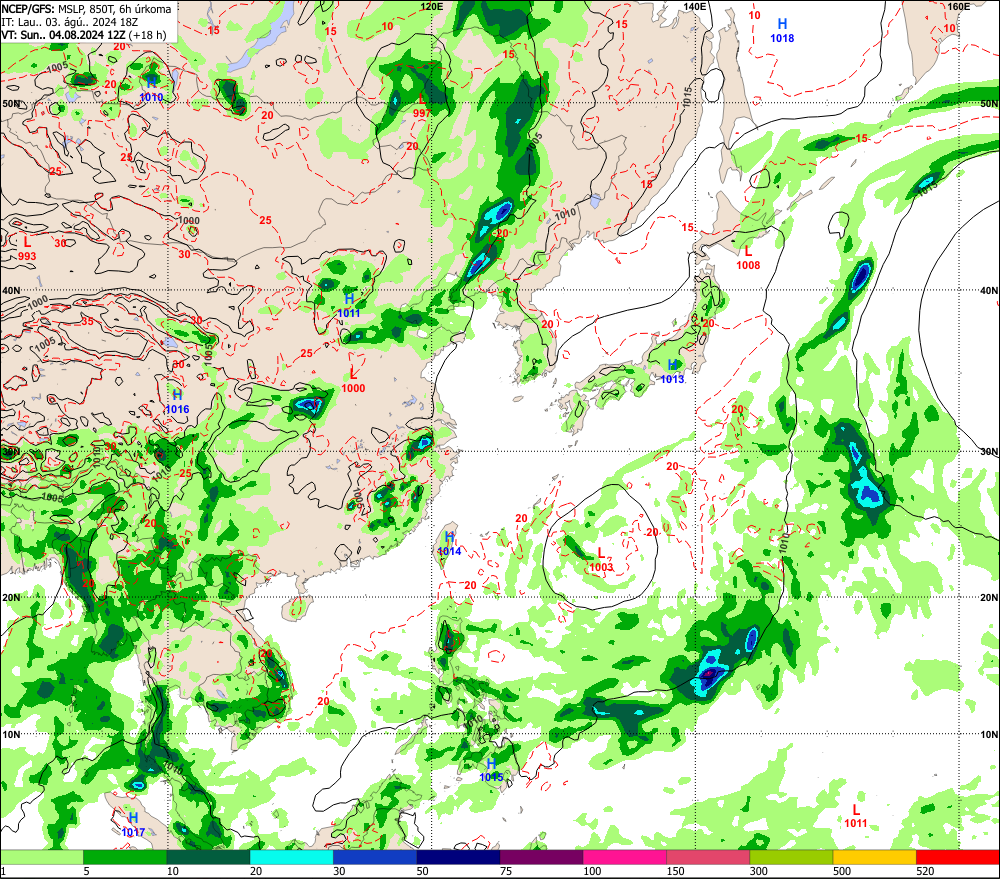Click the red '35' isotherm label
Image resolution: width=1000 pixels, height=879 pixels.
click(x=87, y=321)
